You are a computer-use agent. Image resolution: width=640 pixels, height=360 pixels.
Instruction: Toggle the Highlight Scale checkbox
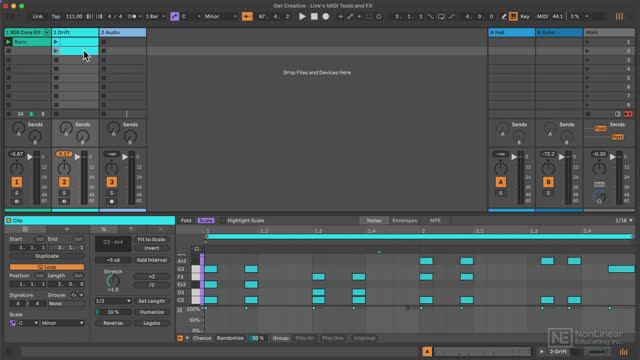point(223,220)
